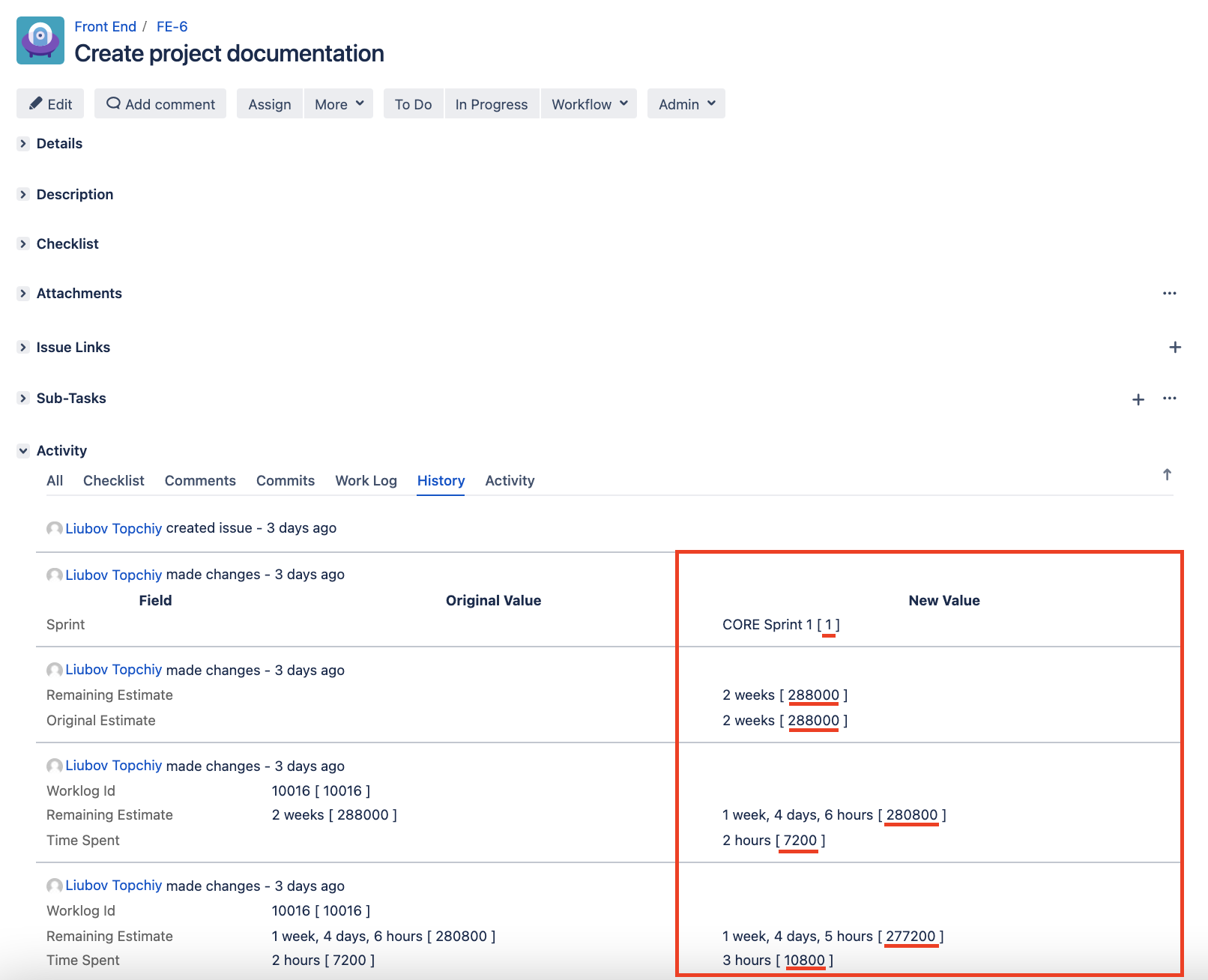Click the sort order arrow in Activity
Image resolution: width=1208 pixels, height=980 pixels.
1167,474
